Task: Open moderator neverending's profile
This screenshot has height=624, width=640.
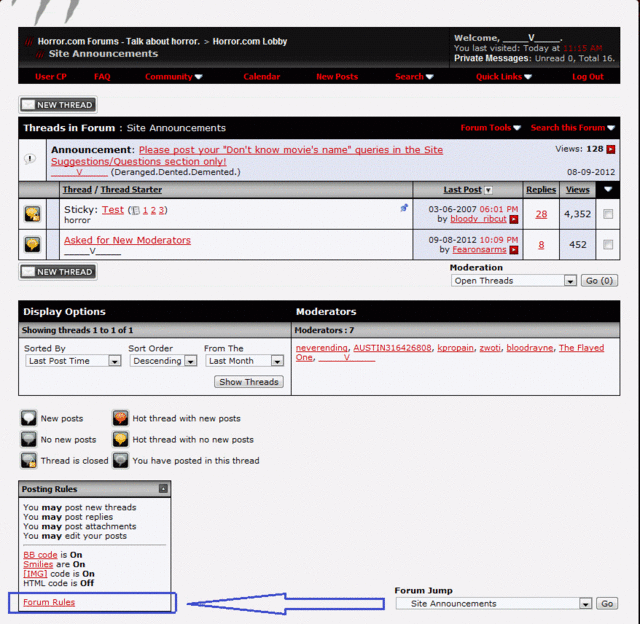Action: pos(322,348)
